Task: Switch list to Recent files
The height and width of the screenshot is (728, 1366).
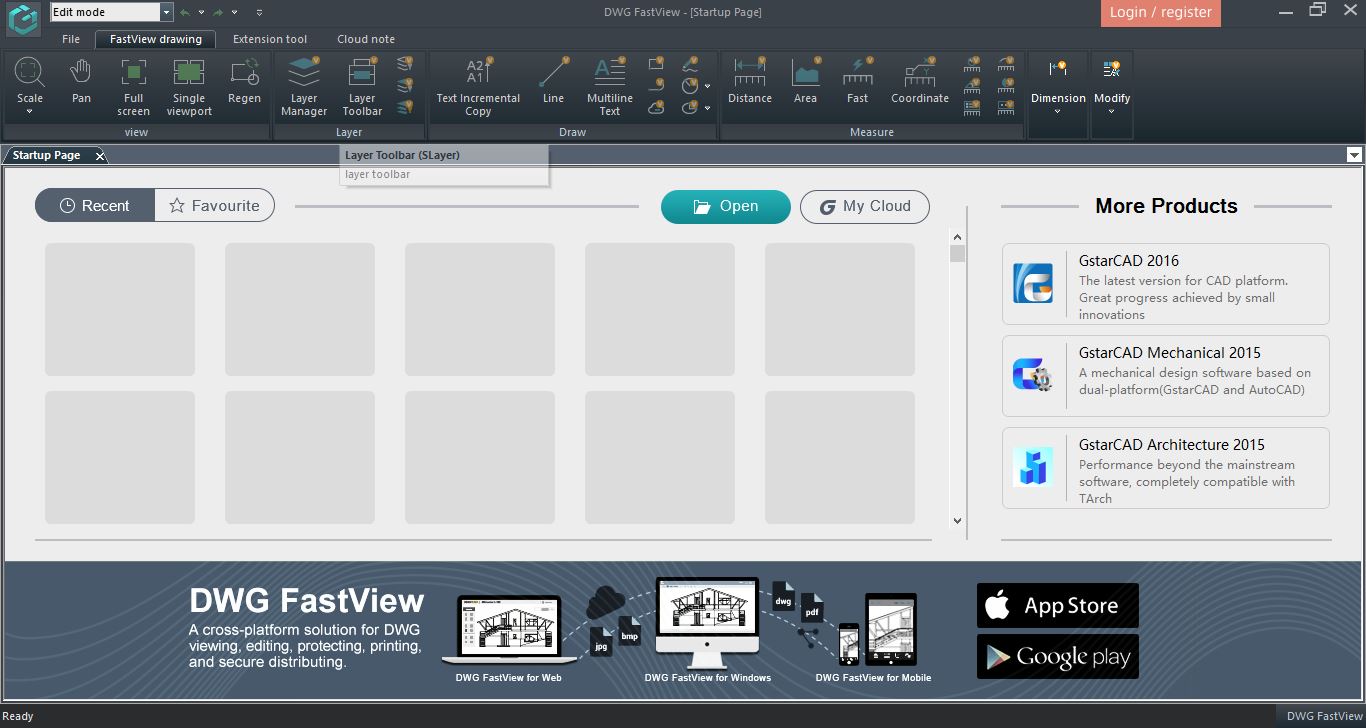Action: tap(95, 205)
